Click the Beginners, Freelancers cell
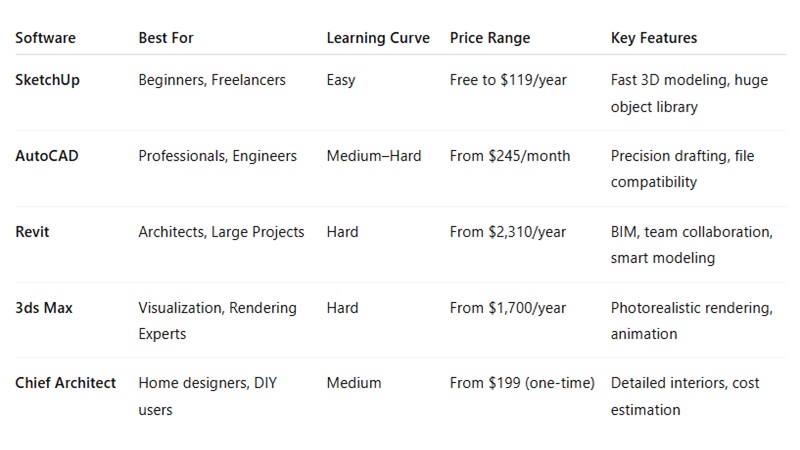This screenshot has width=800, height=450. coord(212,80)
